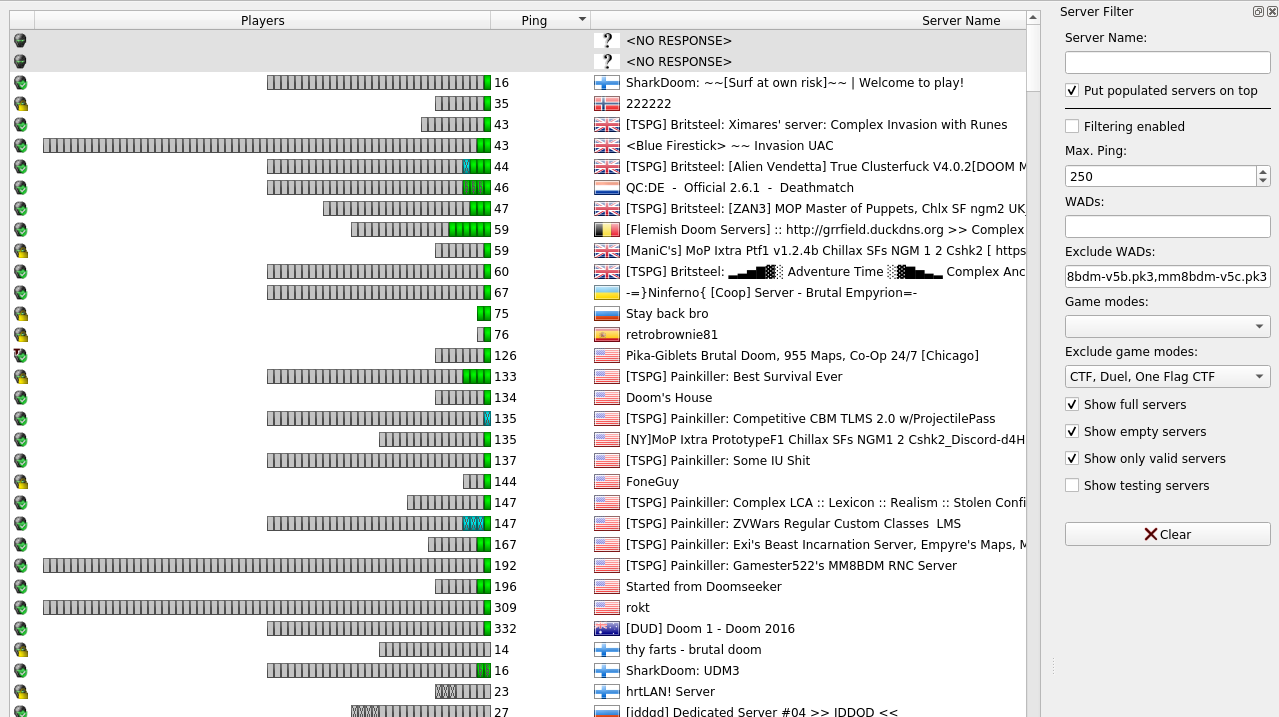The height and width of the screenshot is (717, 1279).
Task: Click the locked server icon for Stay back bro
Action: point(20,314)
